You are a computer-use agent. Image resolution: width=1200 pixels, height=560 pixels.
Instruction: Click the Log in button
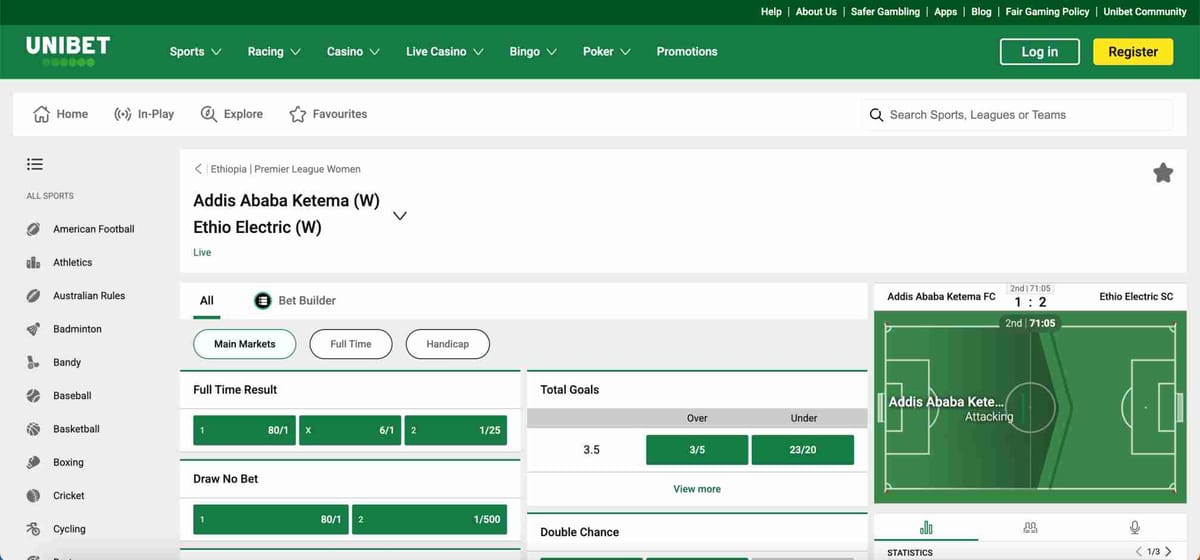click(x=1040, y=52)
